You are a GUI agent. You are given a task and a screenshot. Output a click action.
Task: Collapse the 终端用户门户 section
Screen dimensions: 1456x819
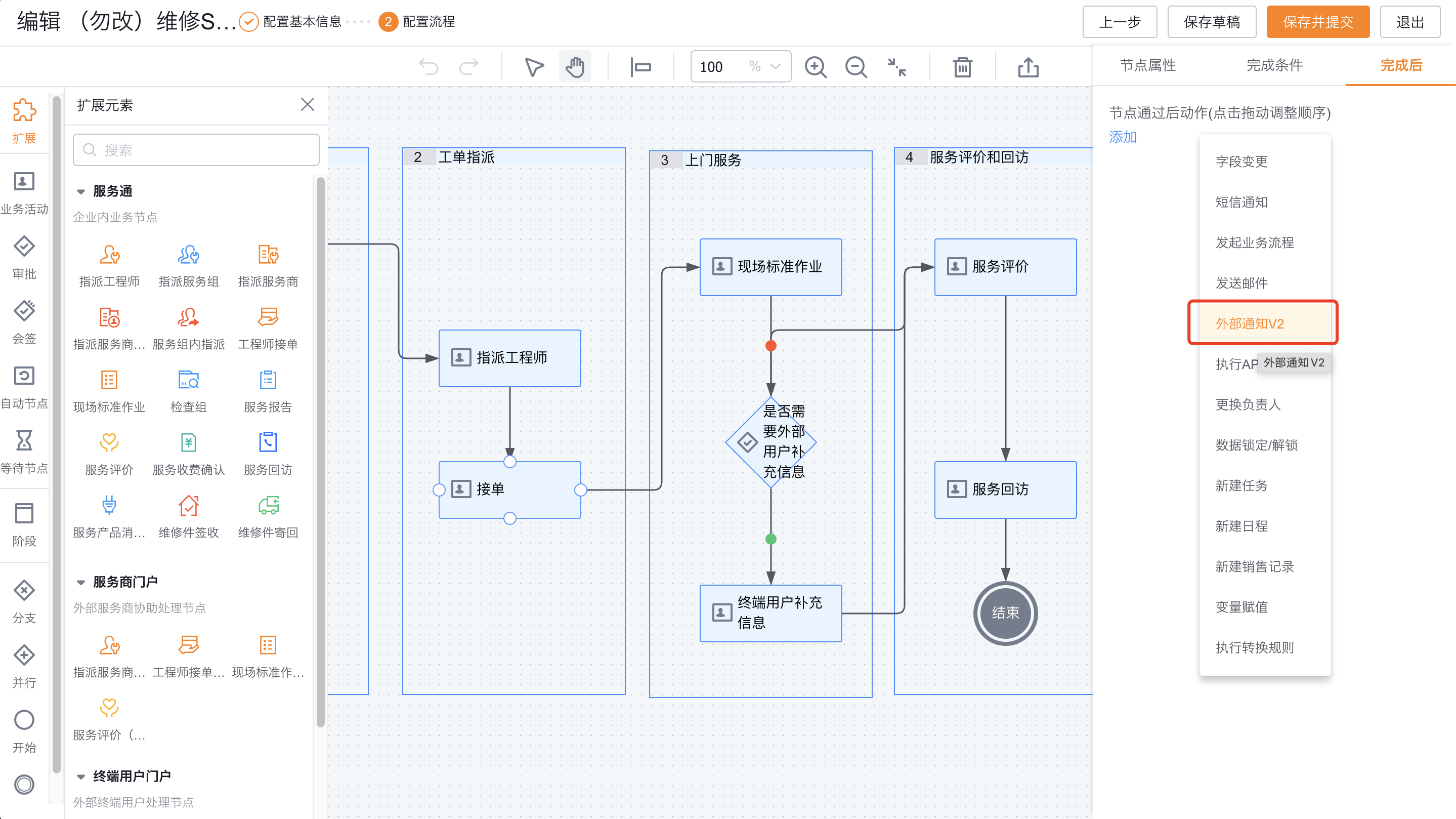(x=81, y=776)
